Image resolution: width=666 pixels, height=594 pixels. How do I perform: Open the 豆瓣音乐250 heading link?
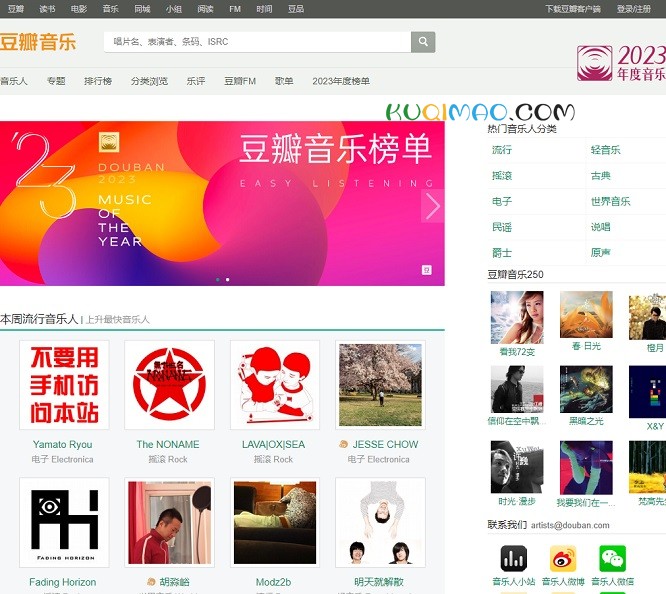[x=515, y=274]
